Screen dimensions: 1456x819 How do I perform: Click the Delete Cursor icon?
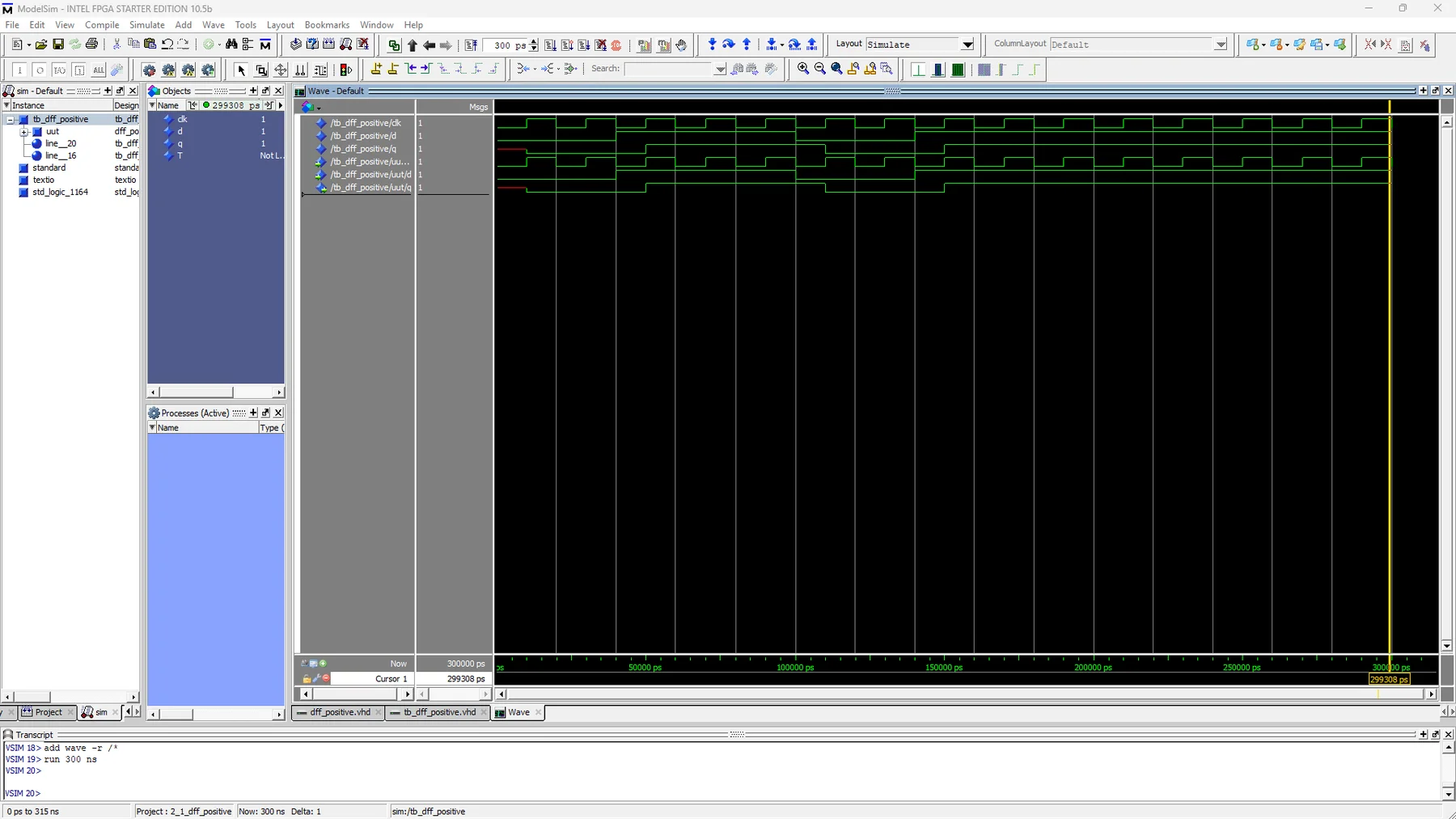click(393, 69)
